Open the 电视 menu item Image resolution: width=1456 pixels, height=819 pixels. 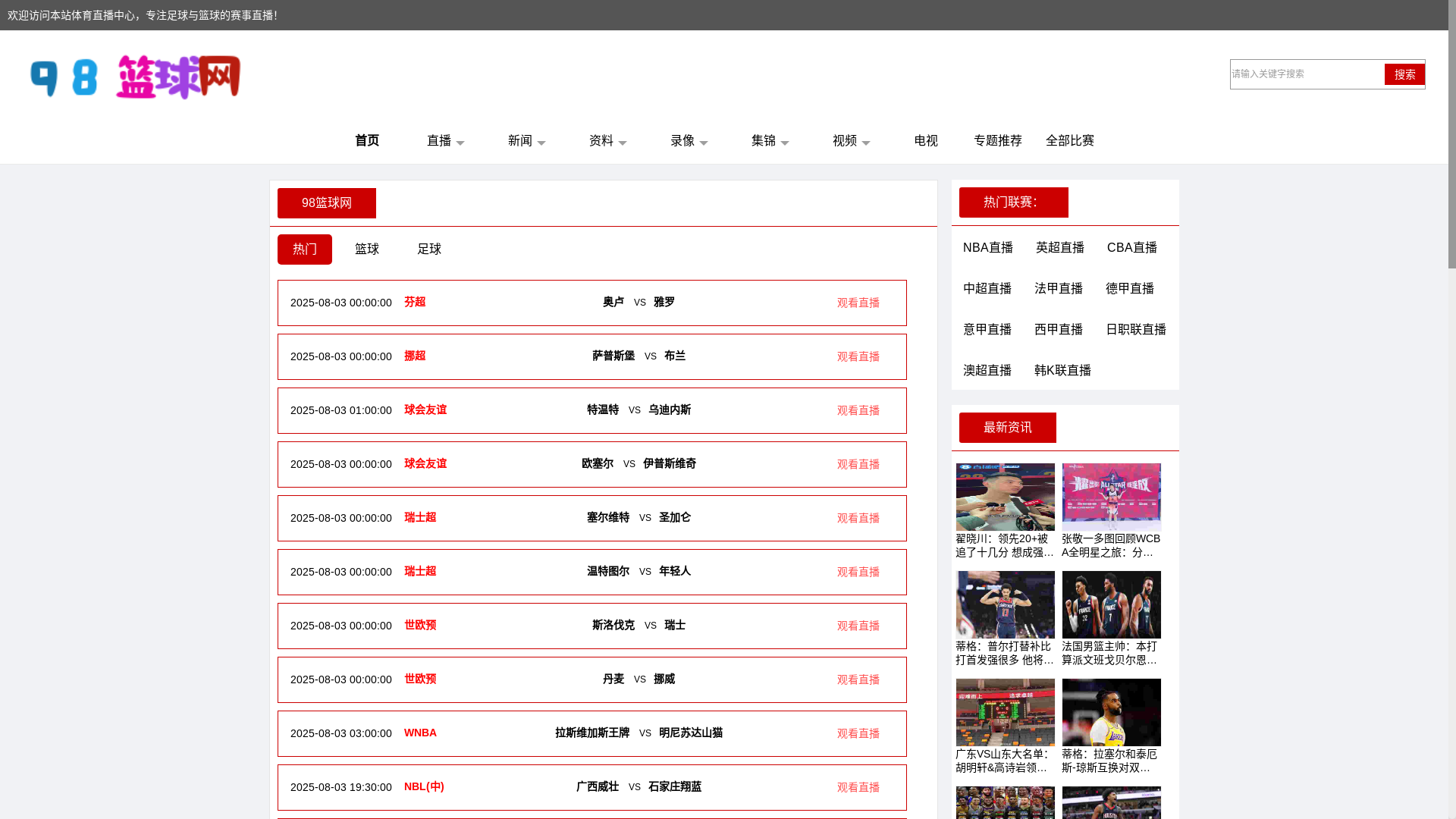click(x=926, y=141)
